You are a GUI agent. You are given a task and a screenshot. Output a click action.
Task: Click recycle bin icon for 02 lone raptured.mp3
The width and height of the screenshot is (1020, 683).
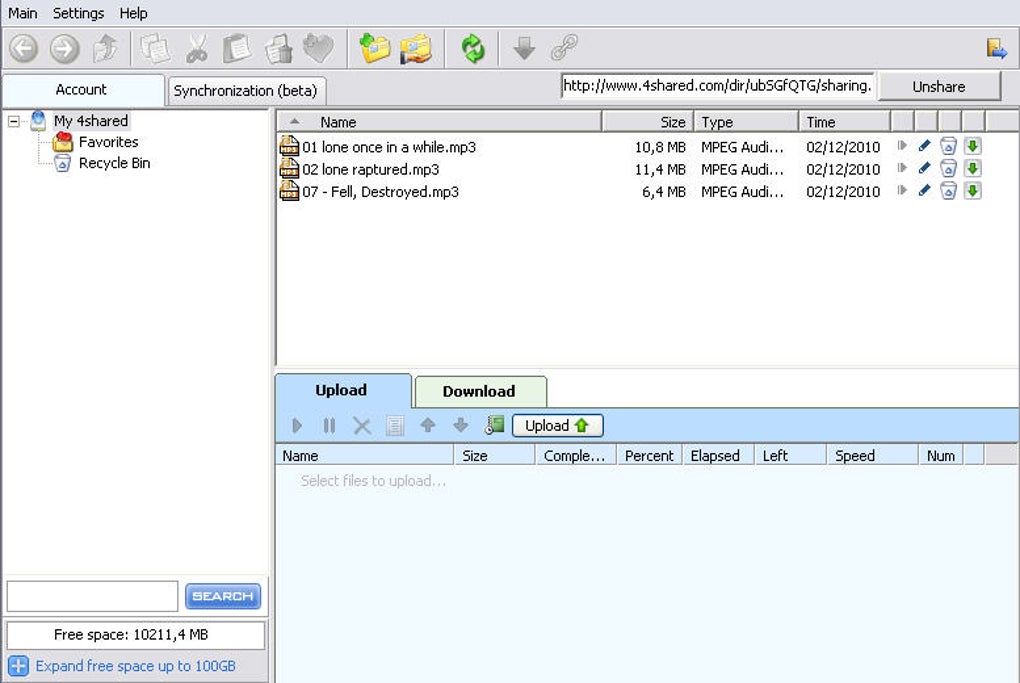948,168
